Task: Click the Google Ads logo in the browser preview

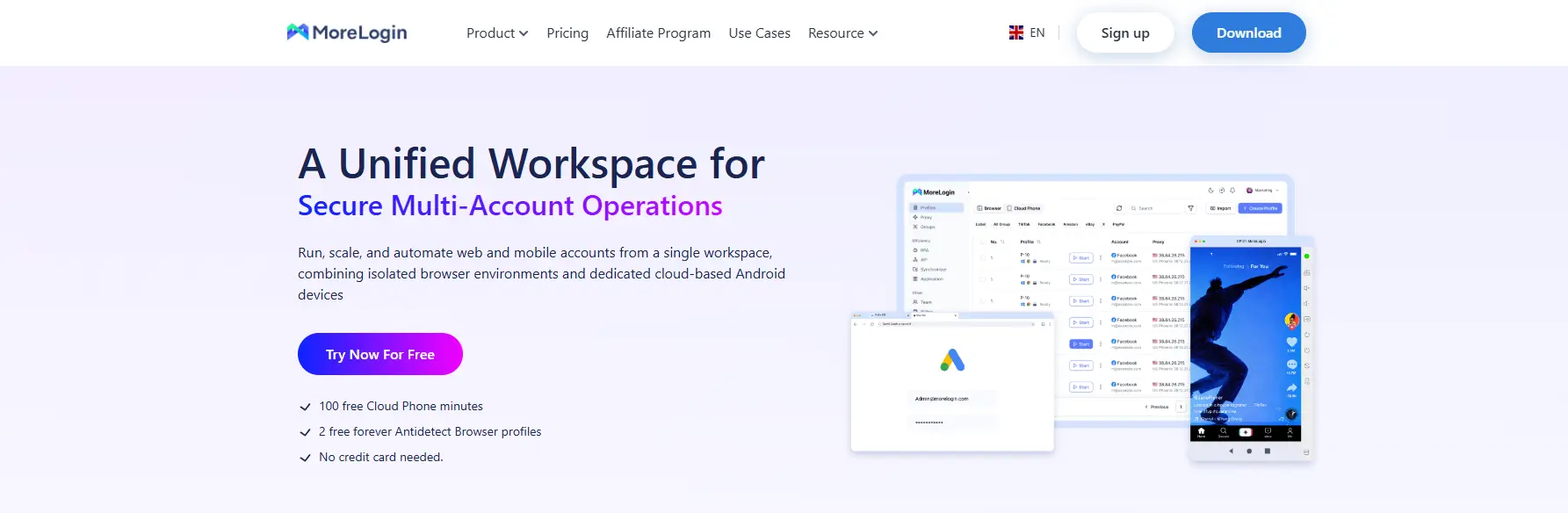Action: click(952, 360)
